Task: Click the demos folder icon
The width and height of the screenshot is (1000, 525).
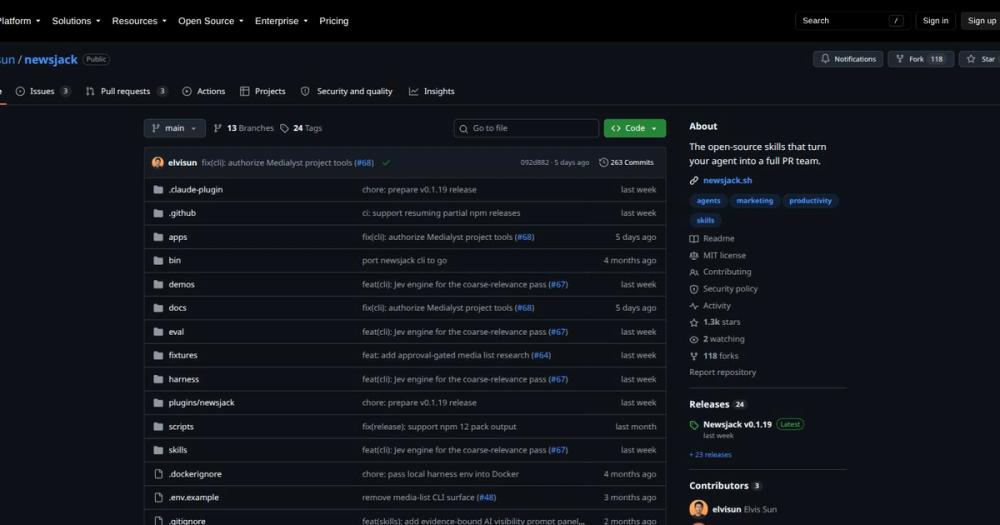Action: tap(158, 284)
